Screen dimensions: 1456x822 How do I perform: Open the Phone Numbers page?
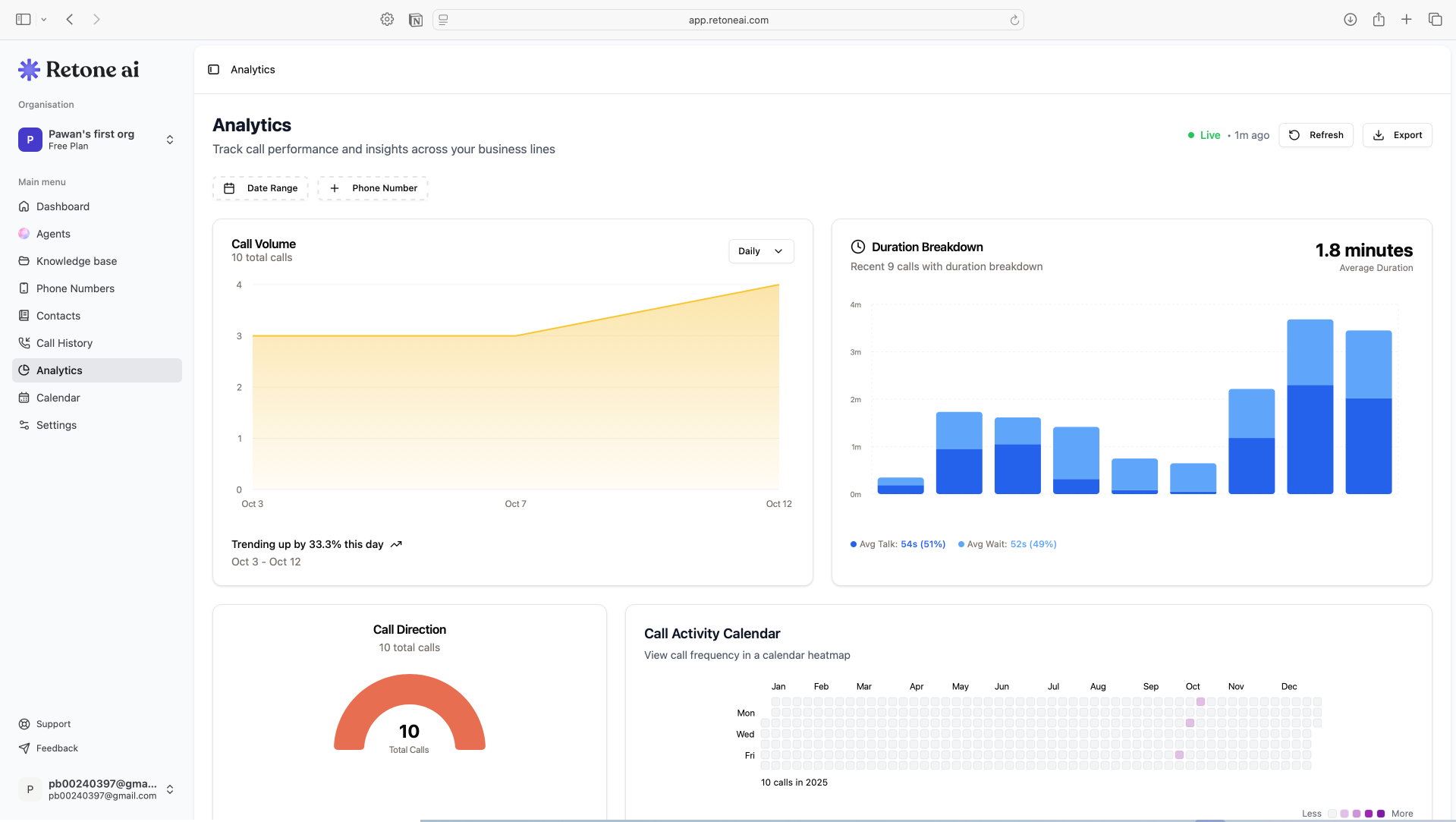point(76,288)
